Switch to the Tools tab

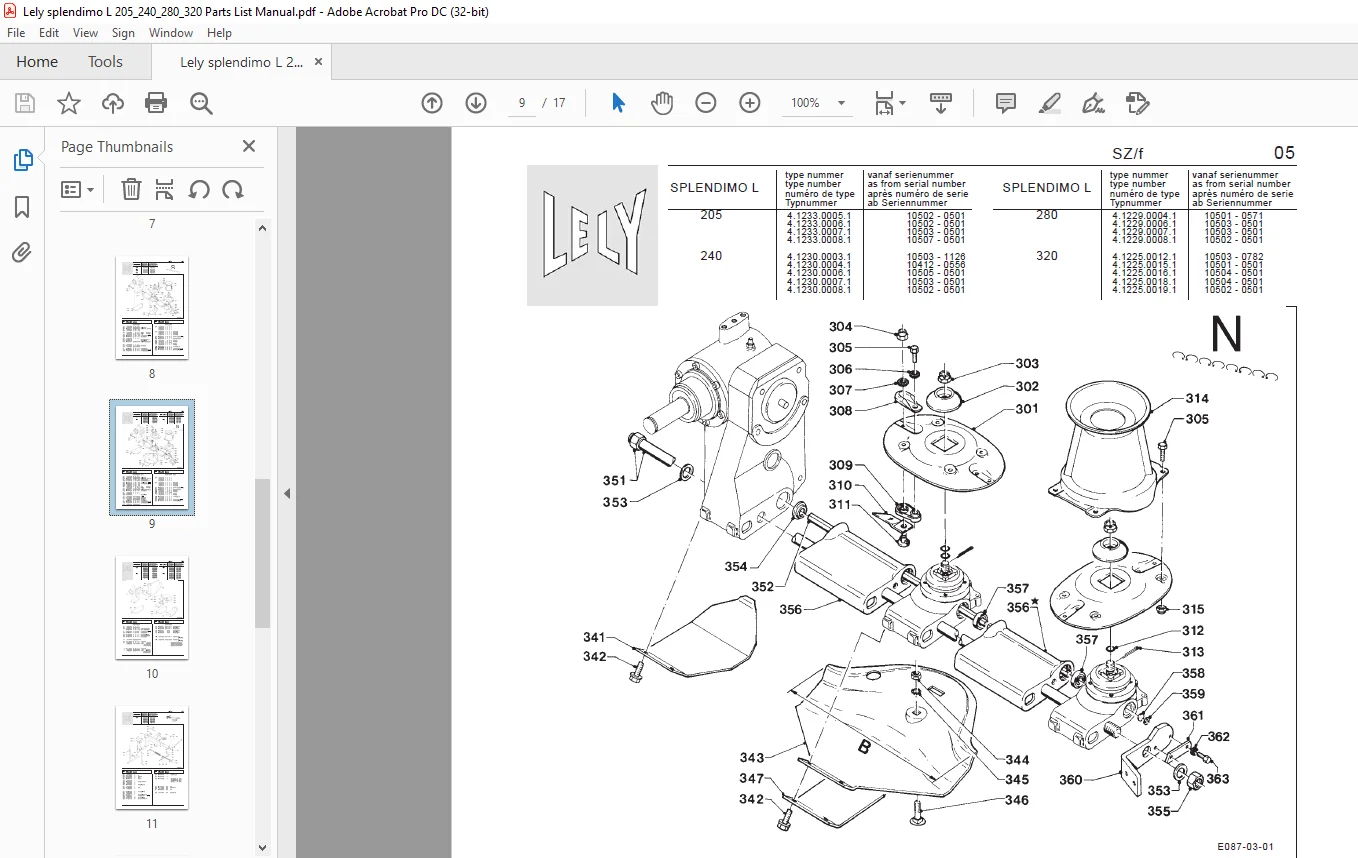(x=105, y=62)
